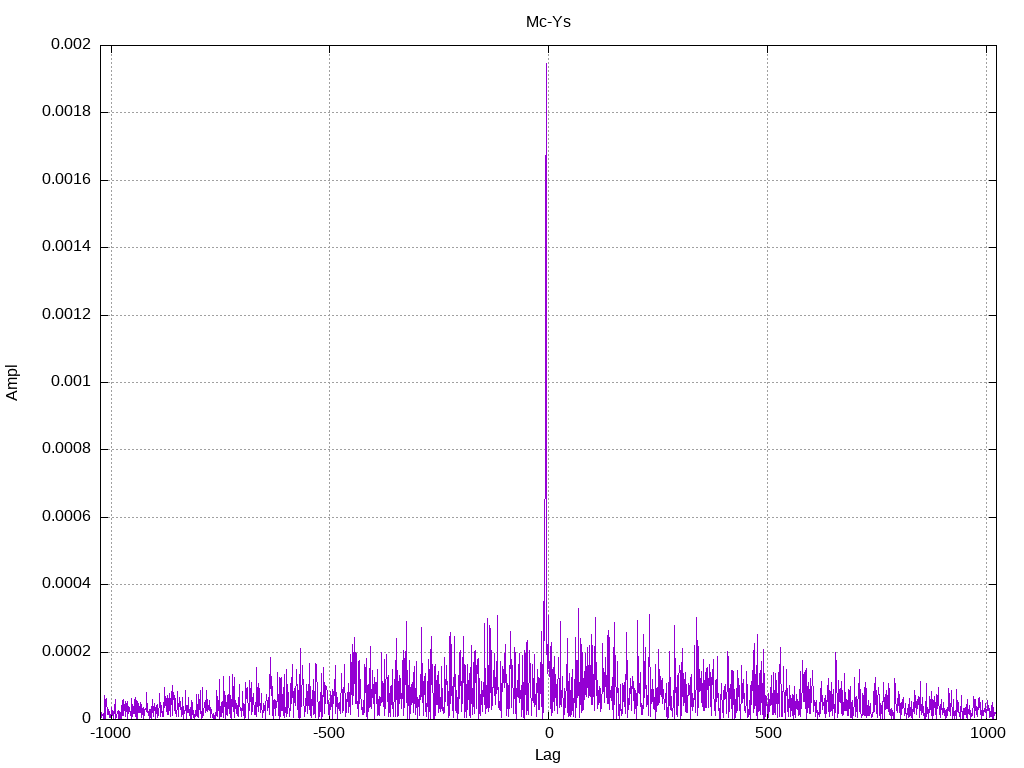The image size is (1024, 768).
Task: Click the top of the central peak
Action: click(x=547, y=64)
